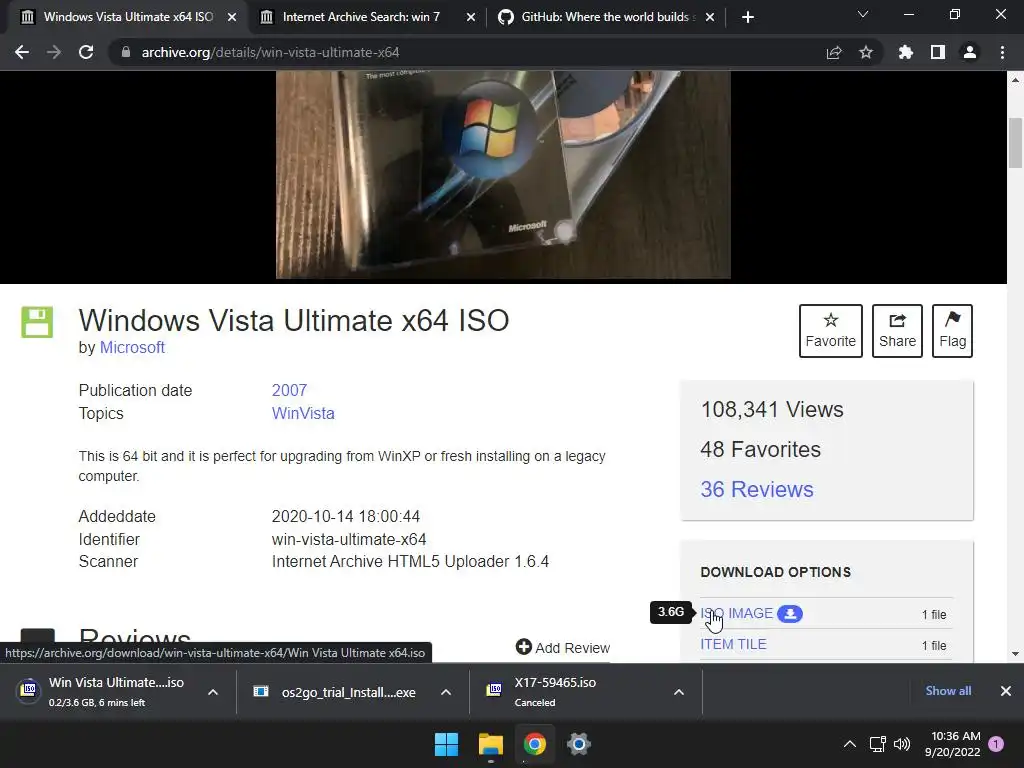This screenshot has height=768, width=1024.
Task: Click Add Review
Action: click(563, 647)
